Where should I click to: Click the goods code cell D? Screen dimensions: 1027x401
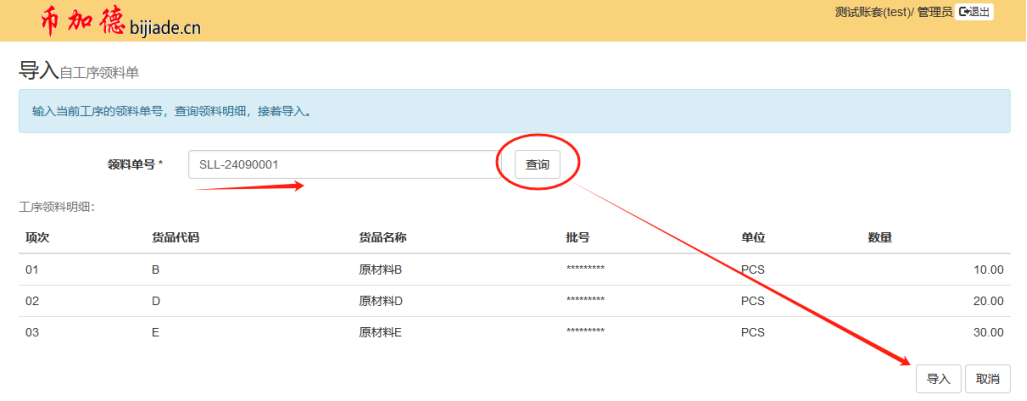(x=155, y=301)
